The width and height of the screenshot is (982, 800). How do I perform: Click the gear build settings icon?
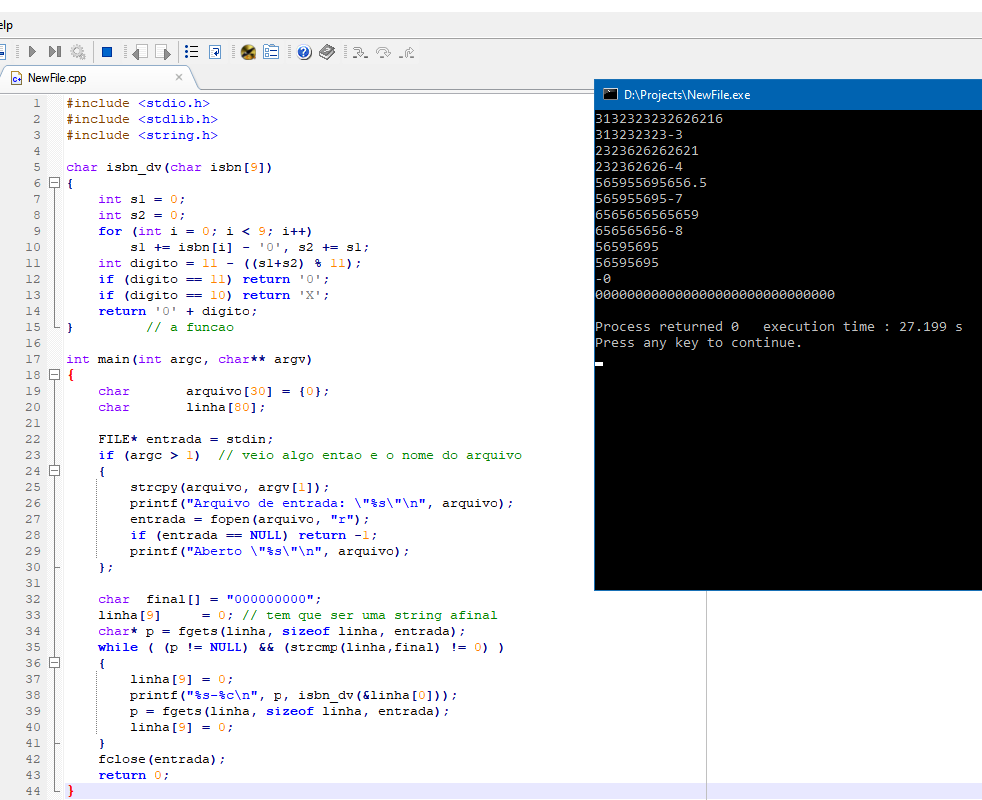(x=78, y=52)
